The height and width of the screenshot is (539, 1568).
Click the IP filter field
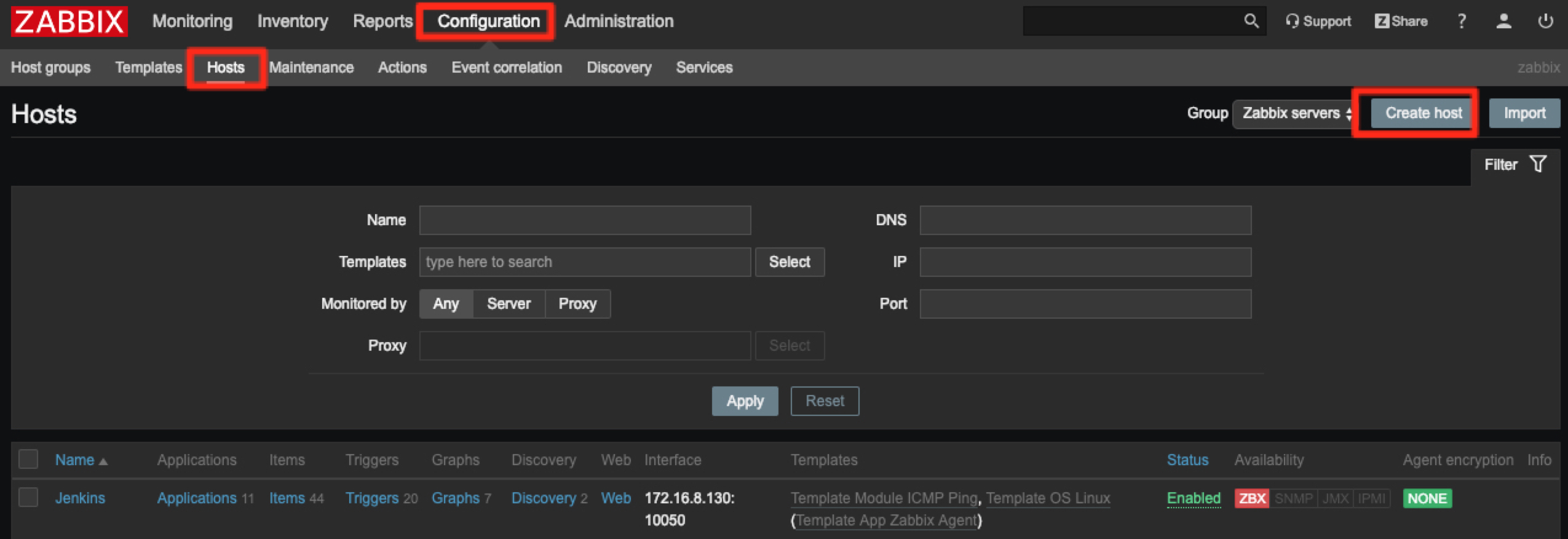tap(1085, 262)
